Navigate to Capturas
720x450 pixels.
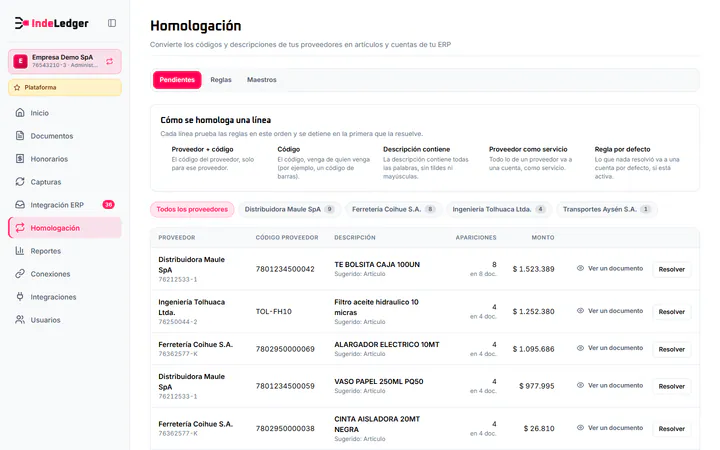(x=65, y=181)
